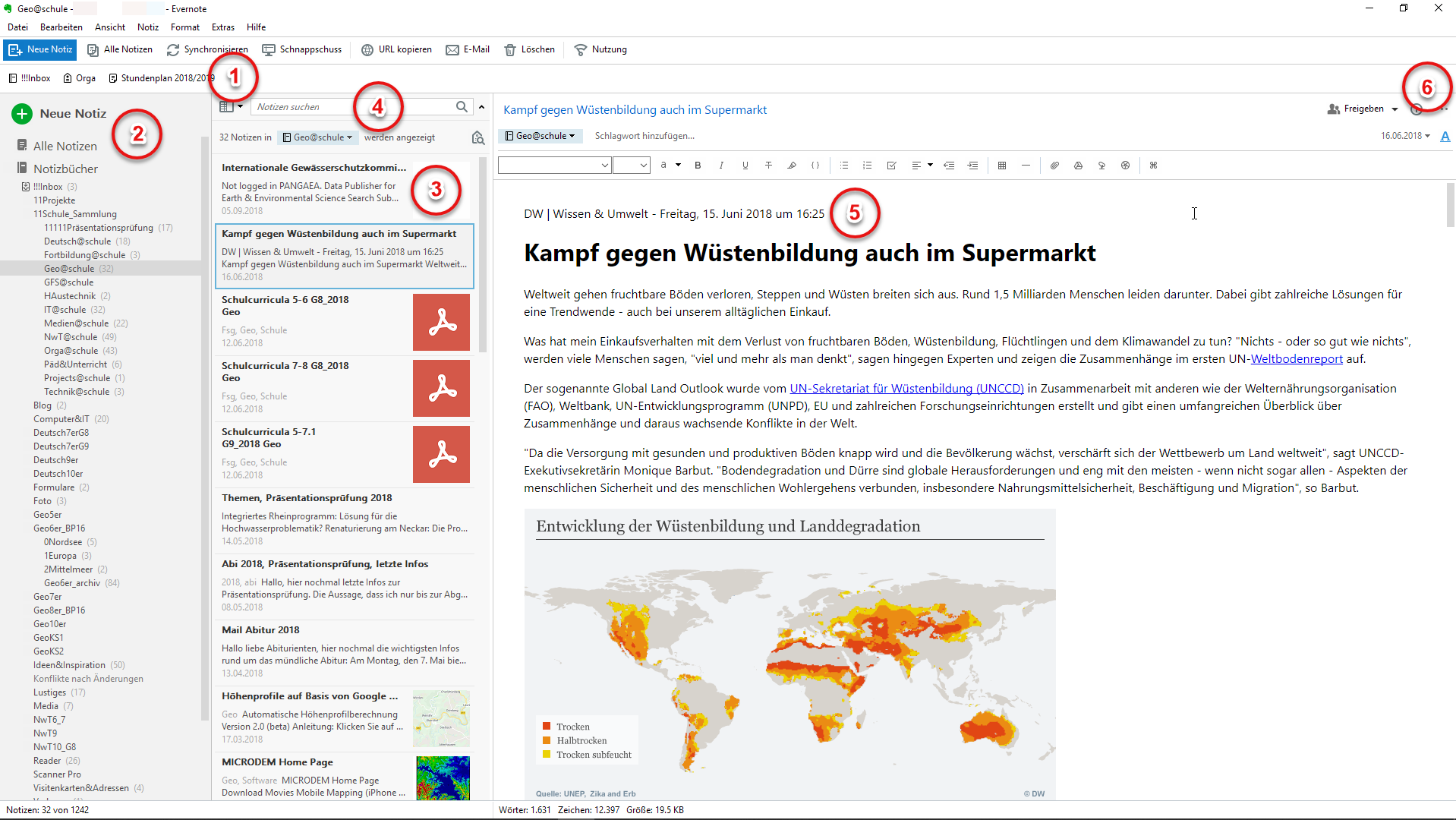Screen dimensions: 1456x820
Task: Click the Schlagwort hinzufügen tag field
Action: (644, 136)
